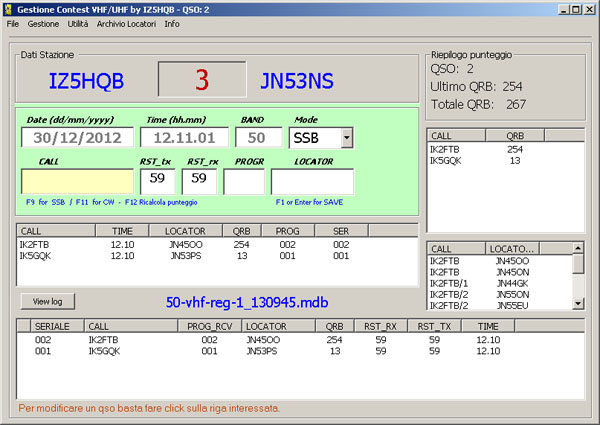
Task: Open the Gestione menu
Action: click(x=43, y=22)
